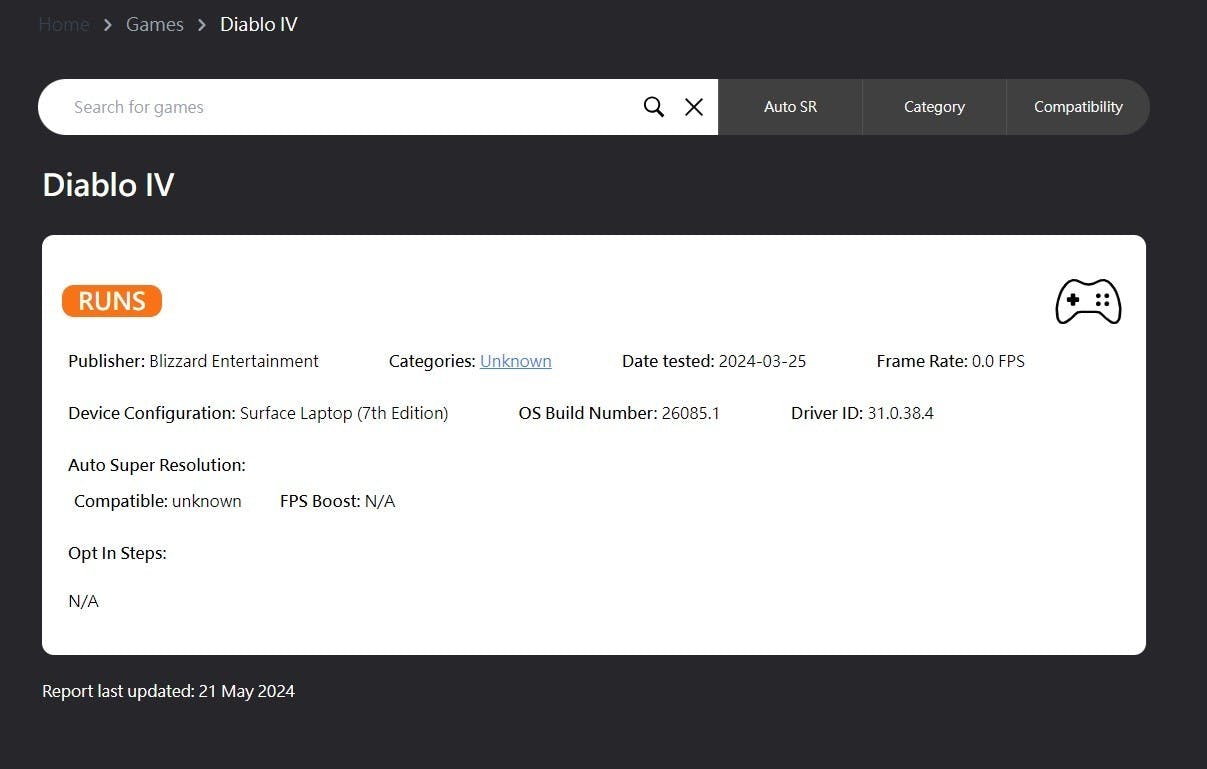Open the Category filter

pos(934,107)
